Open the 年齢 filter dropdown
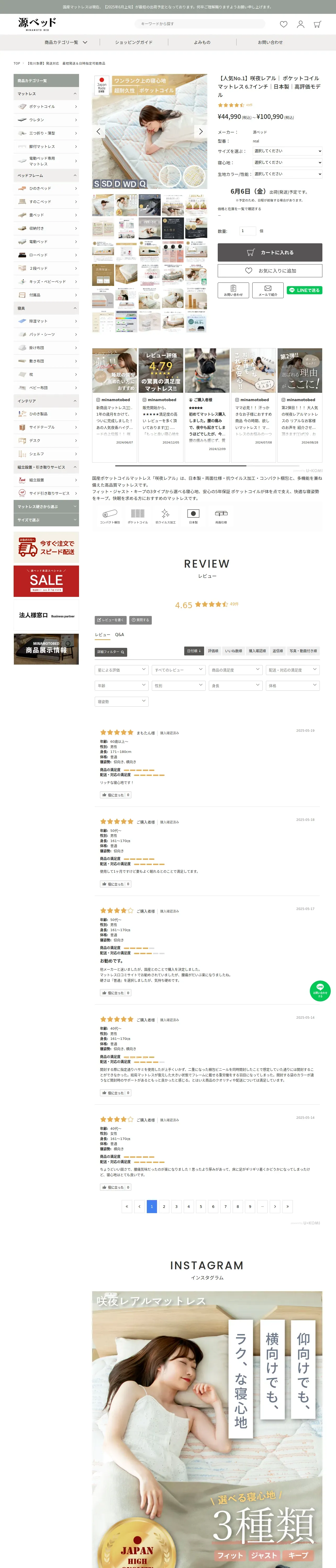The image size is (336, 1568). (x=122, y=685)
